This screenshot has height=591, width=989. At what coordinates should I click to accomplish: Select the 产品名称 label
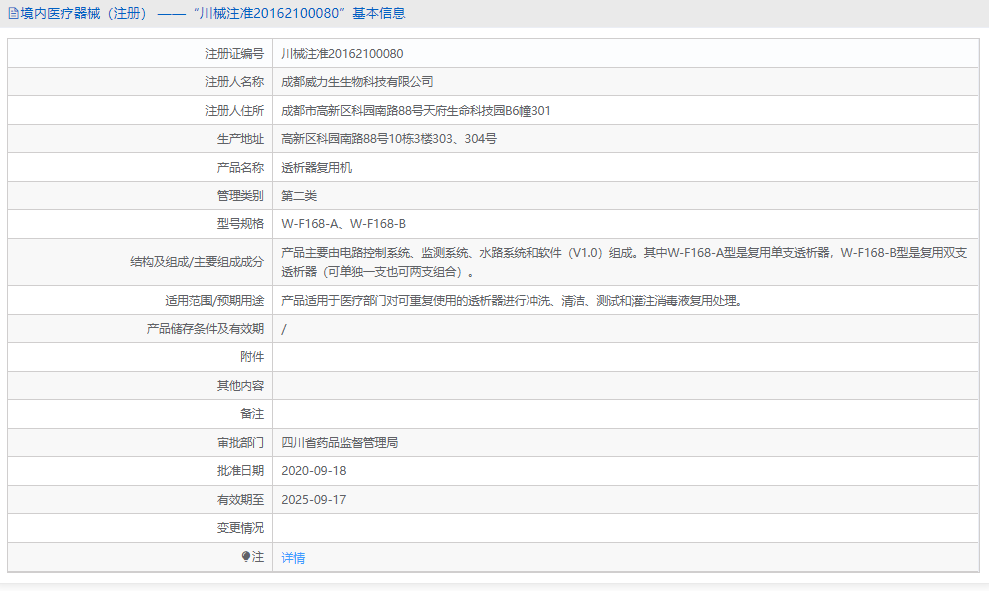[240, 167]
